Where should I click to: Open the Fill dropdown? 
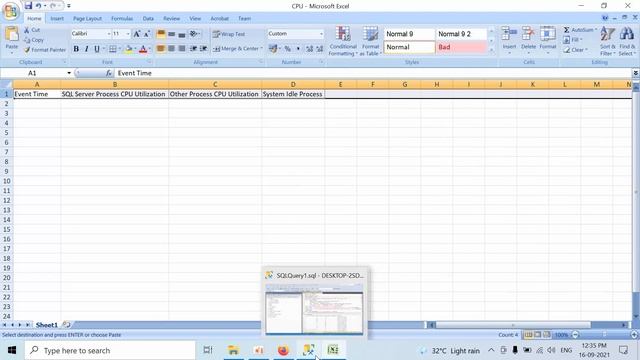[573, 40]
